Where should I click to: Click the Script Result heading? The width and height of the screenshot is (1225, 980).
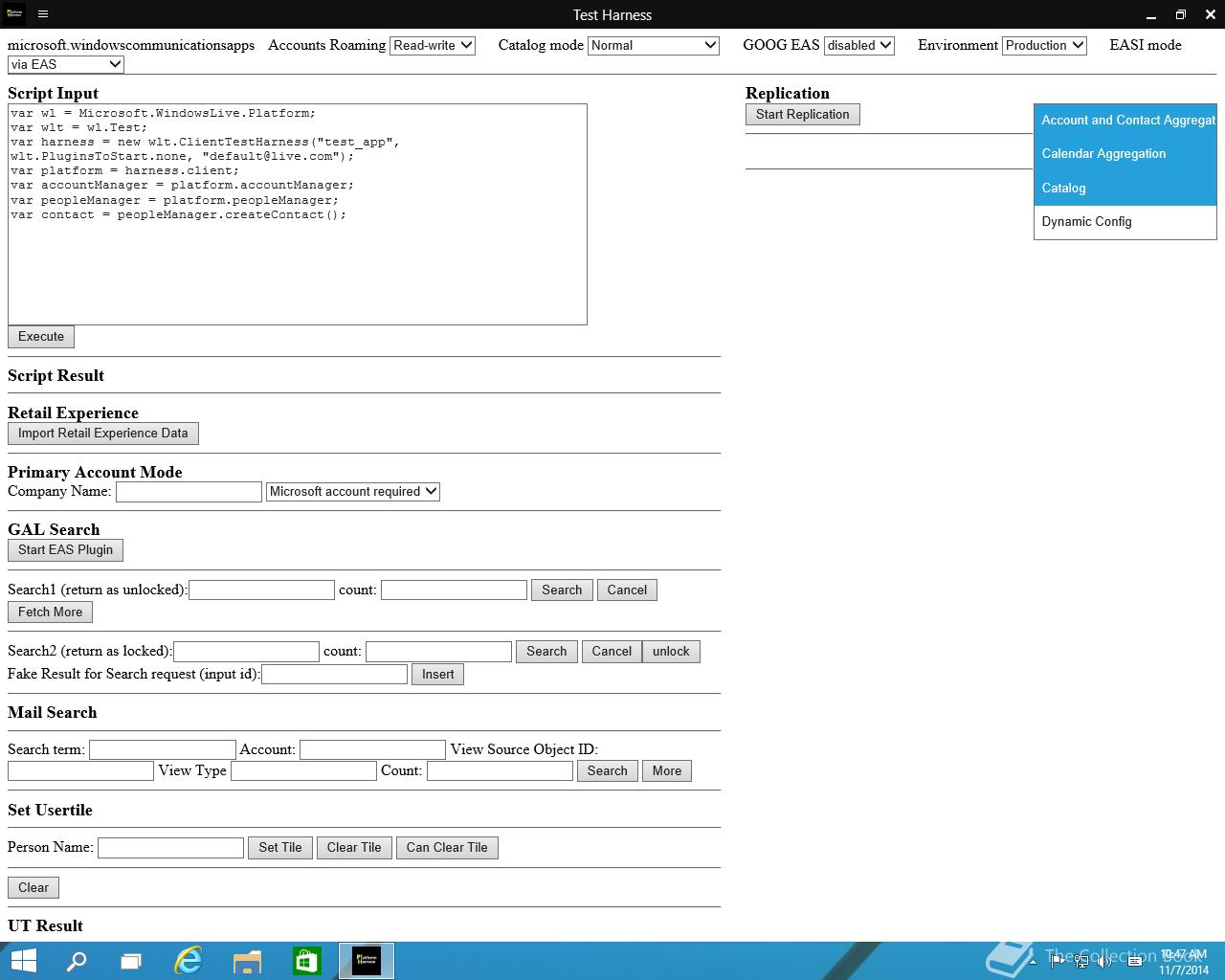[56, 376]
